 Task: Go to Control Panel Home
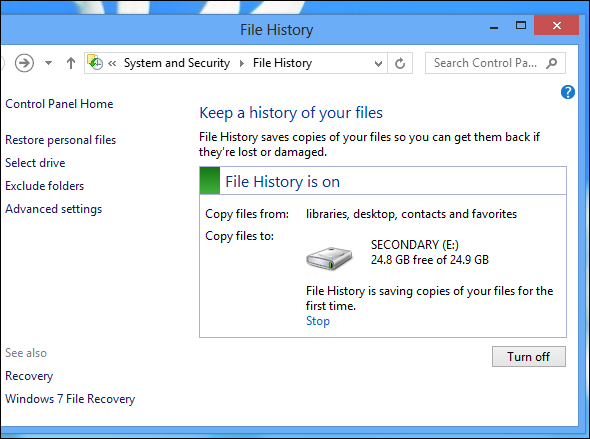(59, 104)
